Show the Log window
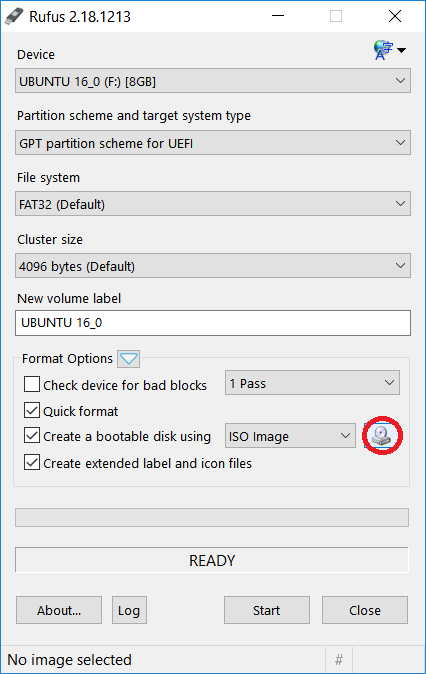The height and width of the screenshot is (674, 426). click(x=129, y=610)
